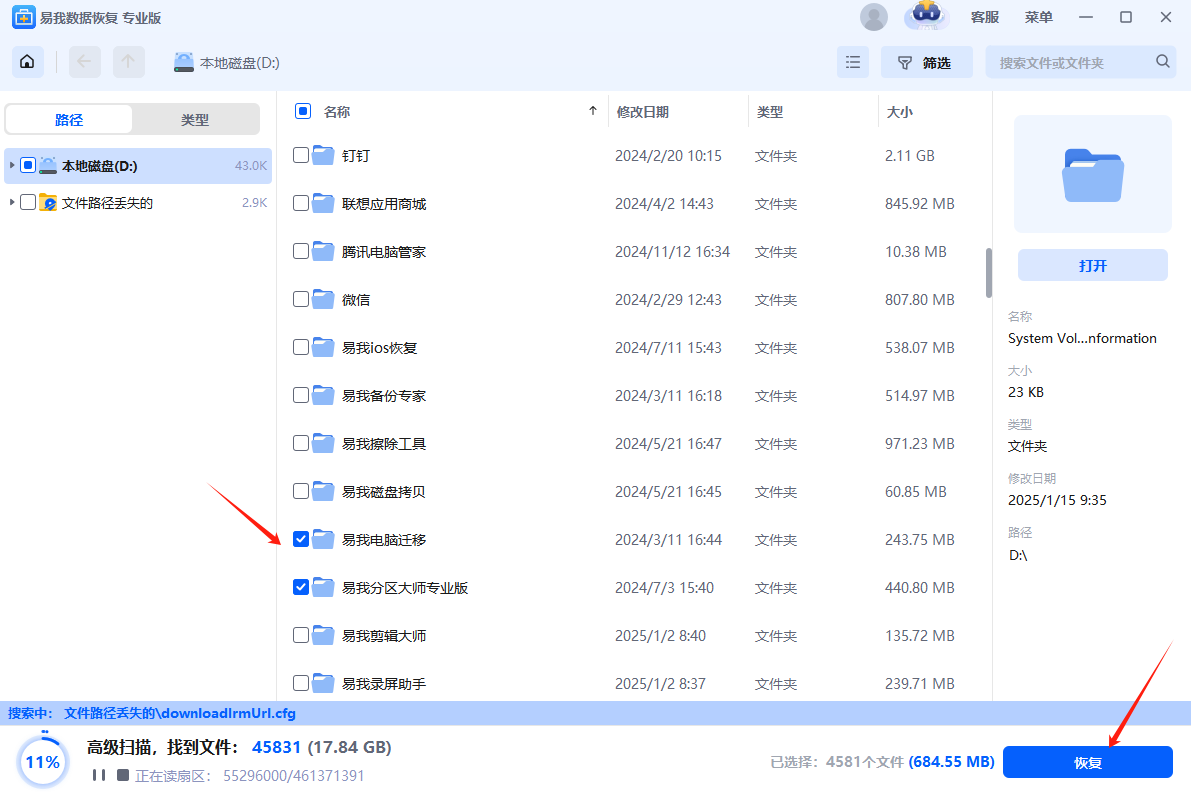Check the 钉钉 folder checkbox

pyautogui.click(x=301, y=155)
